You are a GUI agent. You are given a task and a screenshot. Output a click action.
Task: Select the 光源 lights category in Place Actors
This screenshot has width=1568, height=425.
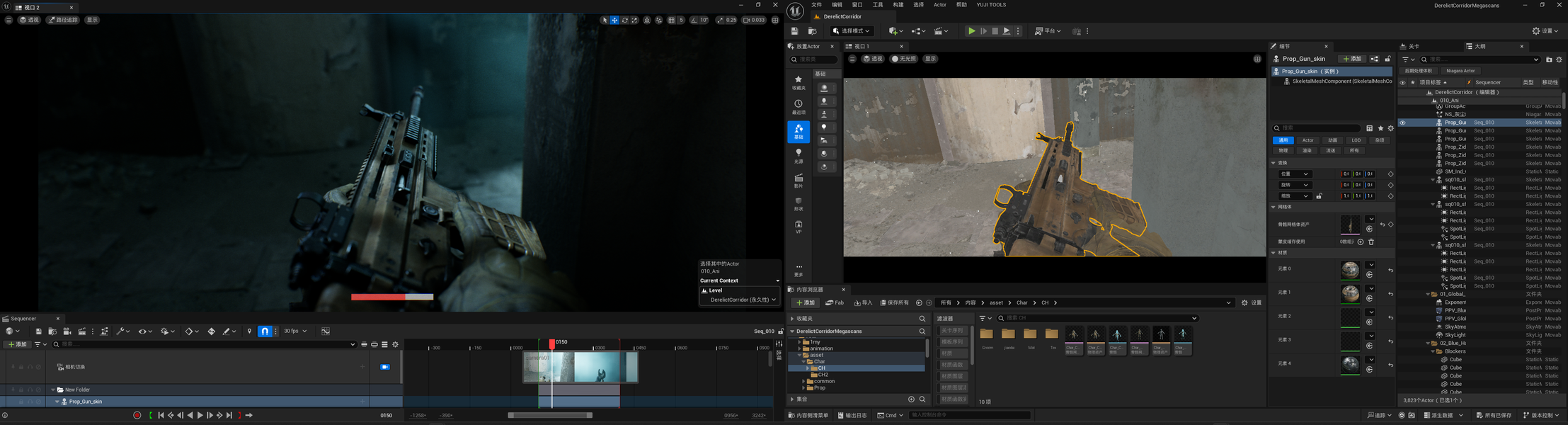[799, 157]
